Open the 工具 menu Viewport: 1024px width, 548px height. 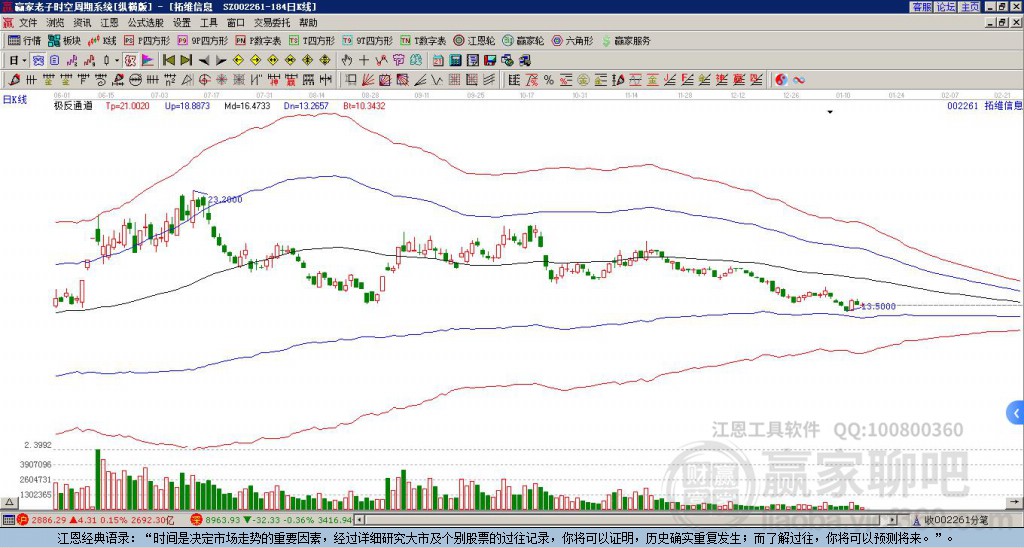point(209,23)
